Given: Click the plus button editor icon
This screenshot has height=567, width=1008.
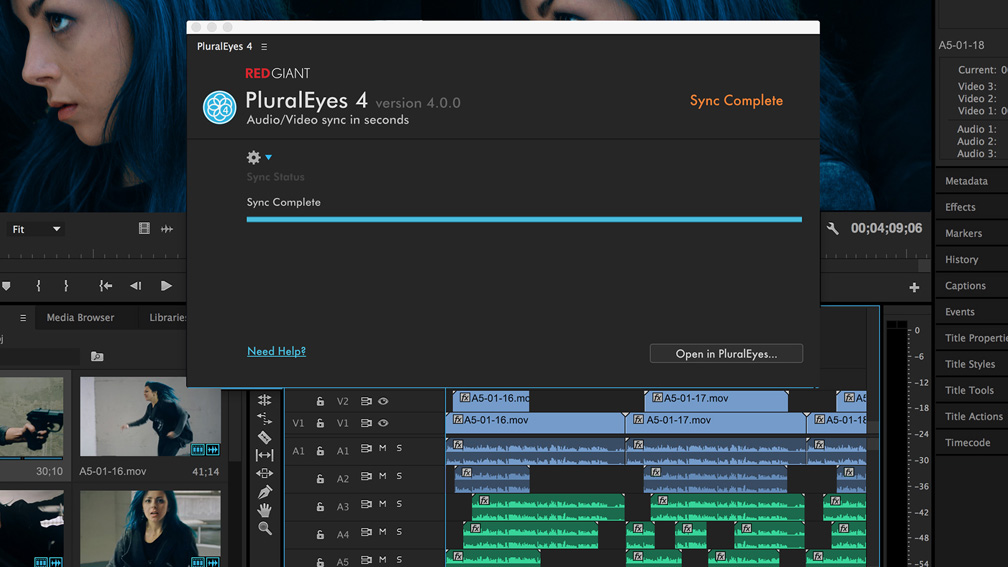Looking at the screenshot, I should click(x=914, y=288).
